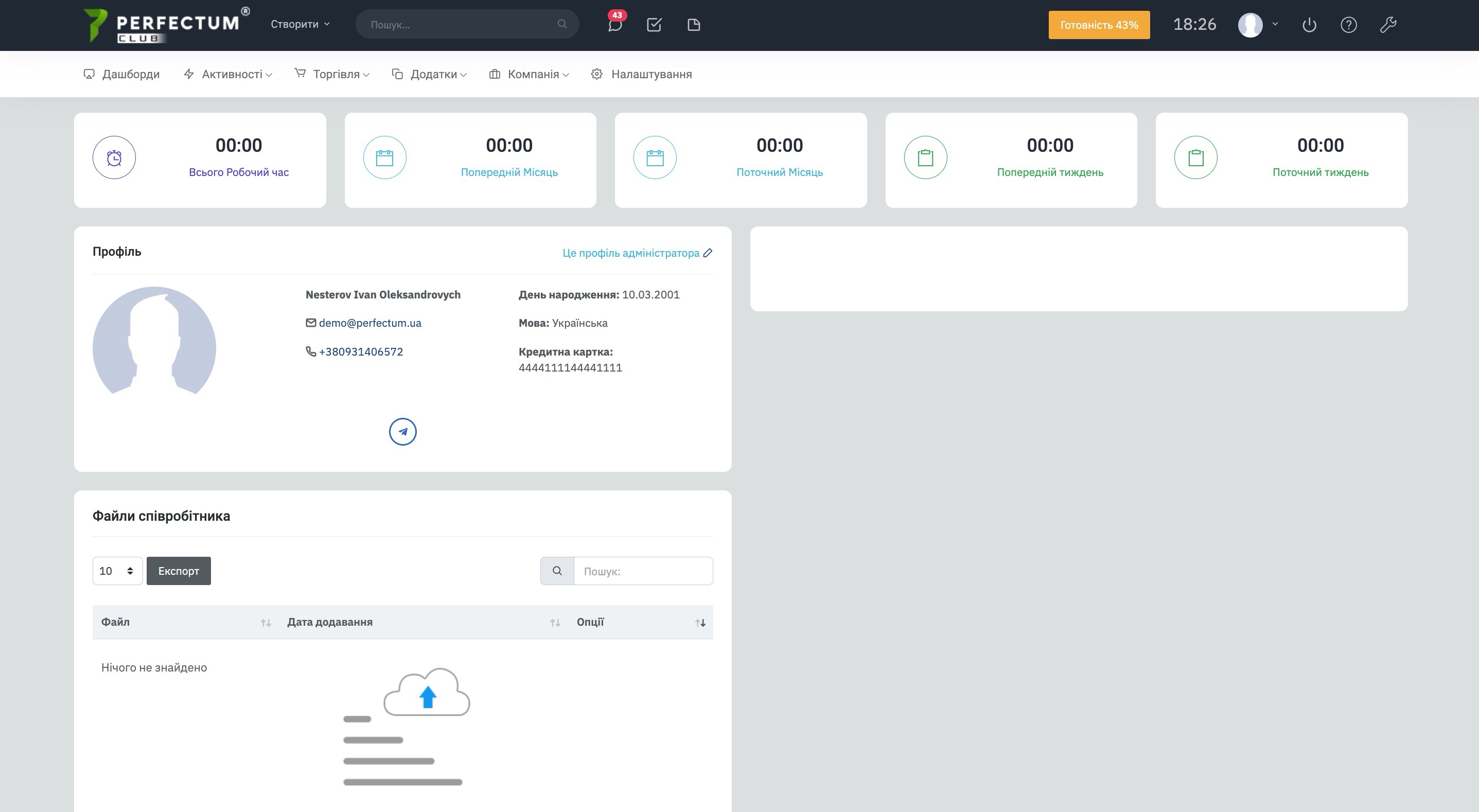Click the pencil edit icon in Profile panel

[708, 253]
